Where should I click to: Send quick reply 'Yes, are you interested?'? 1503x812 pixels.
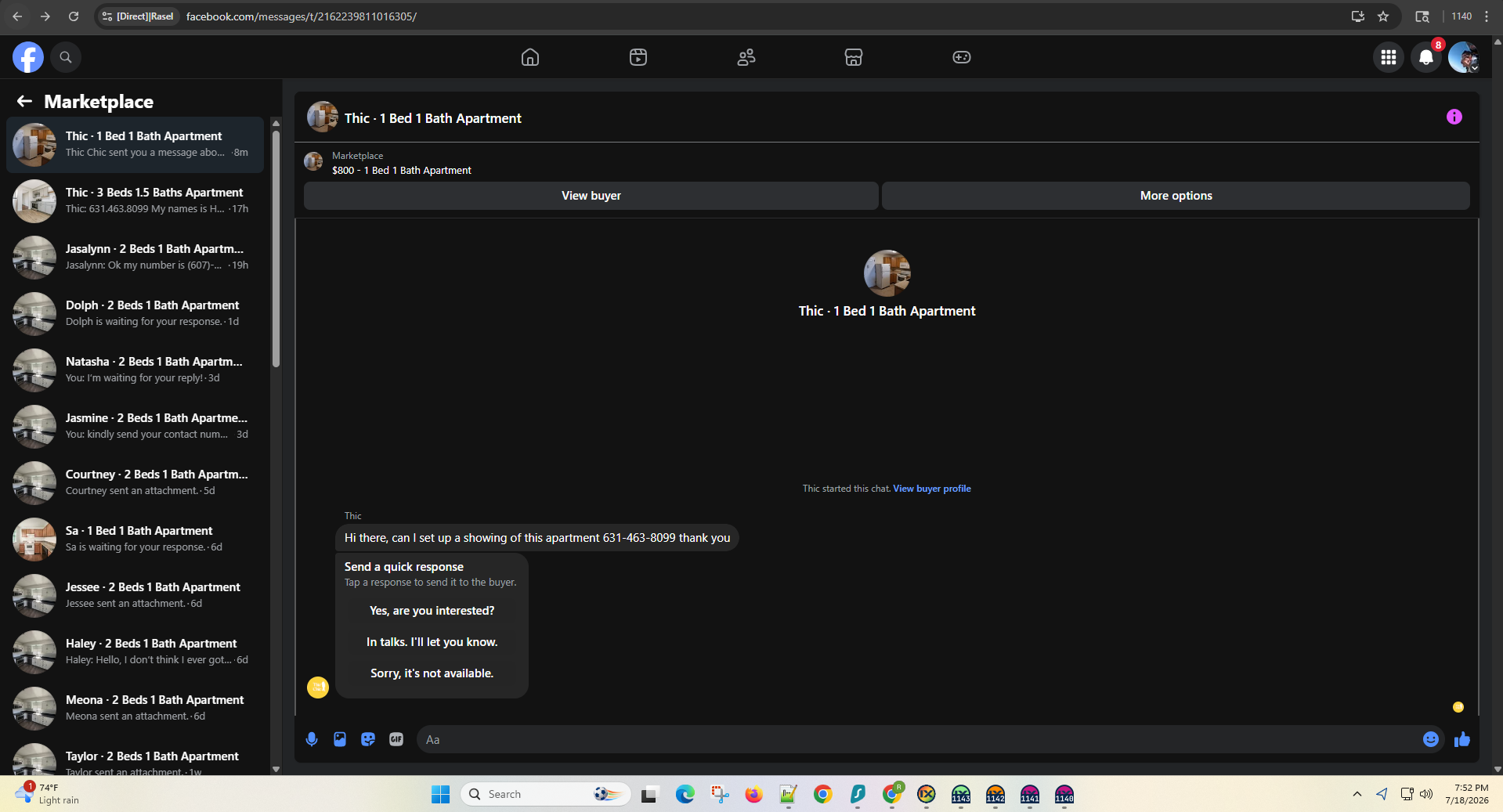432,611
